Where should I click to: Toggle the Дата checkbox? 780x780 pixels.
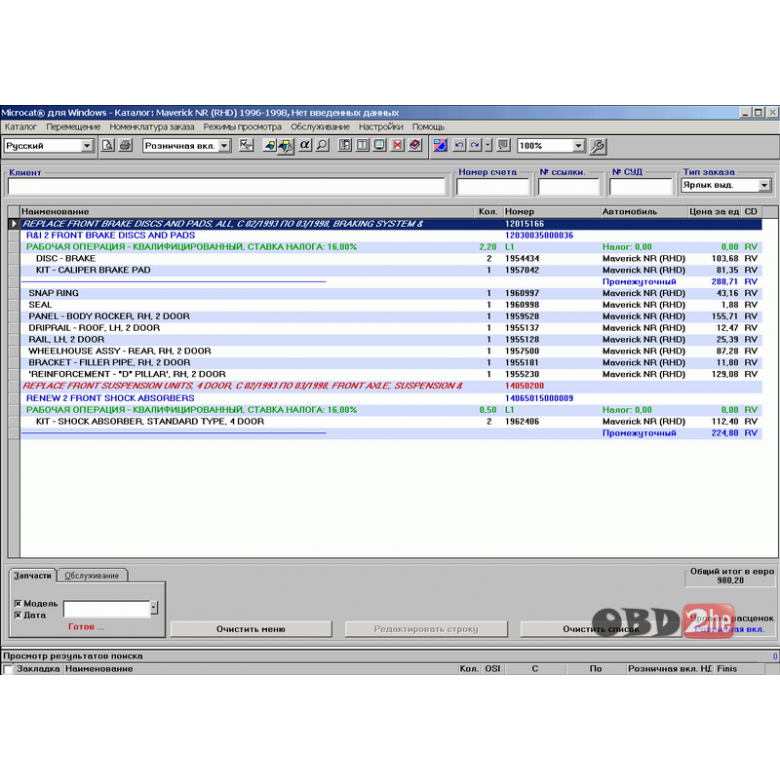[x=18, y=615]
